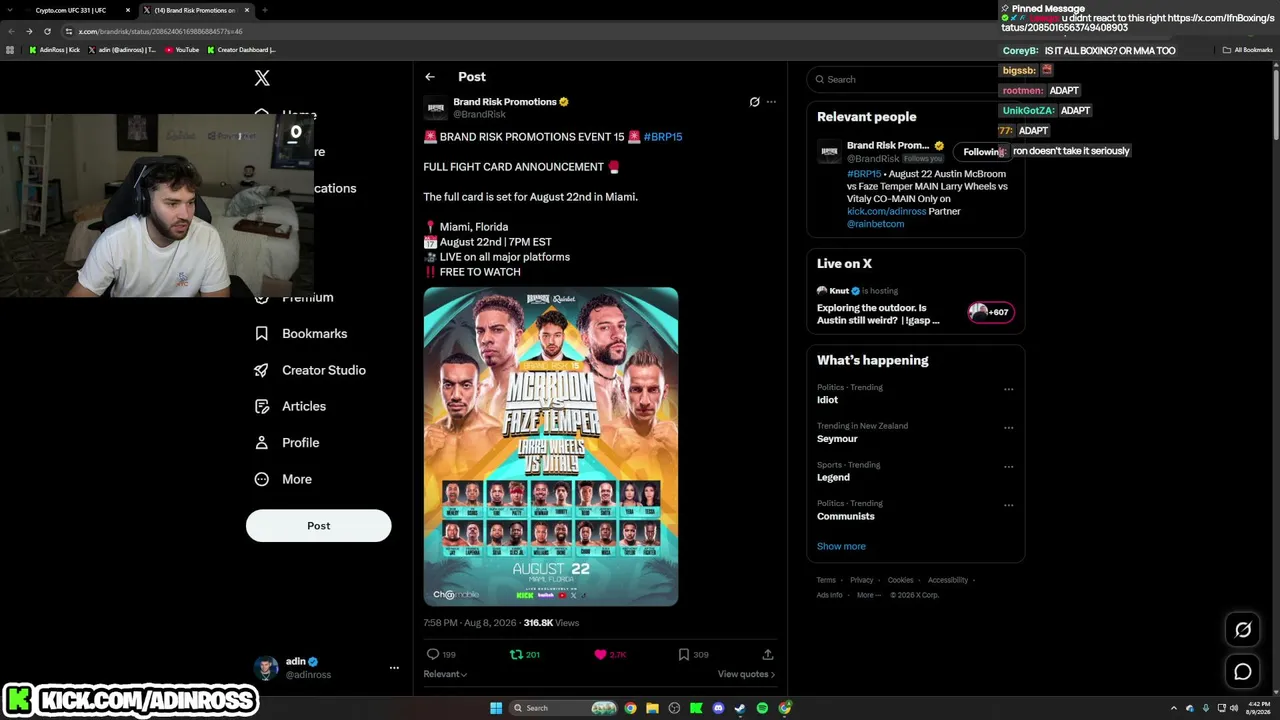Open the floating Messages chat button
1280x720 pixels.
coord(1243,672)
